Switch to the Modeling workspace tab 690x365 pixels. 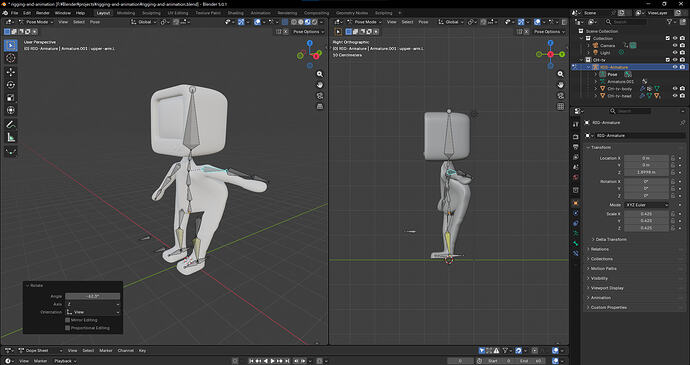pos(126,13)
